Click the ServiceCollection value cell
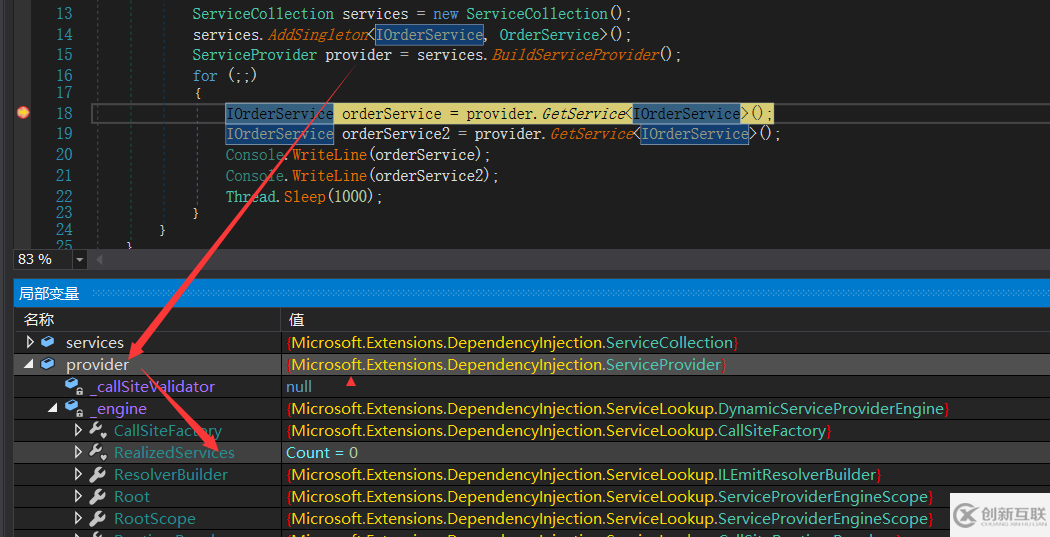This screenshot has width=1050, height=537. (512, 343)
